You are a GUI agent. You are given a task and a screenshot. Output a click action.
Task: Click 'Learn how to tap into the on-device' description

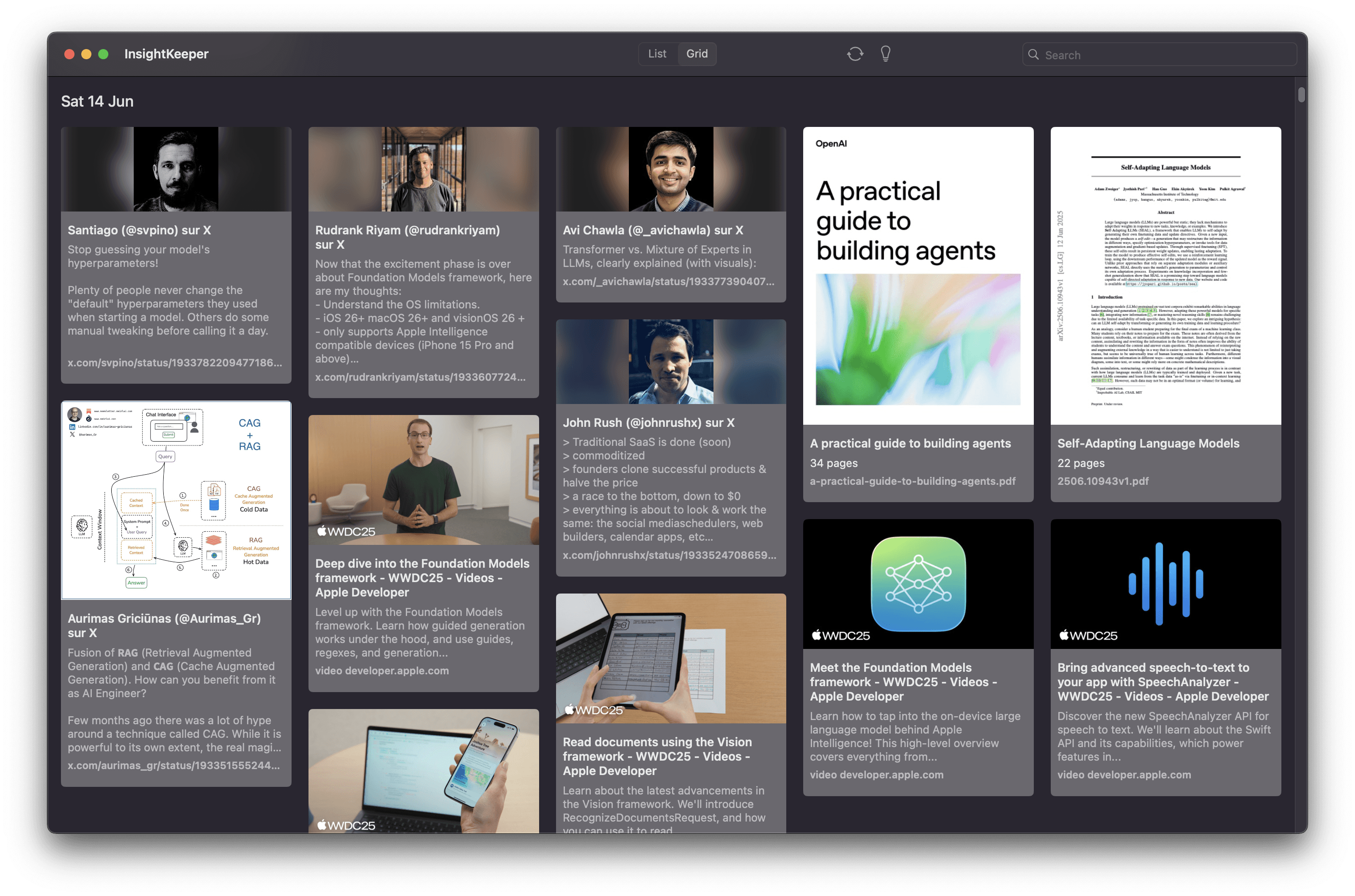pos(914,737)
